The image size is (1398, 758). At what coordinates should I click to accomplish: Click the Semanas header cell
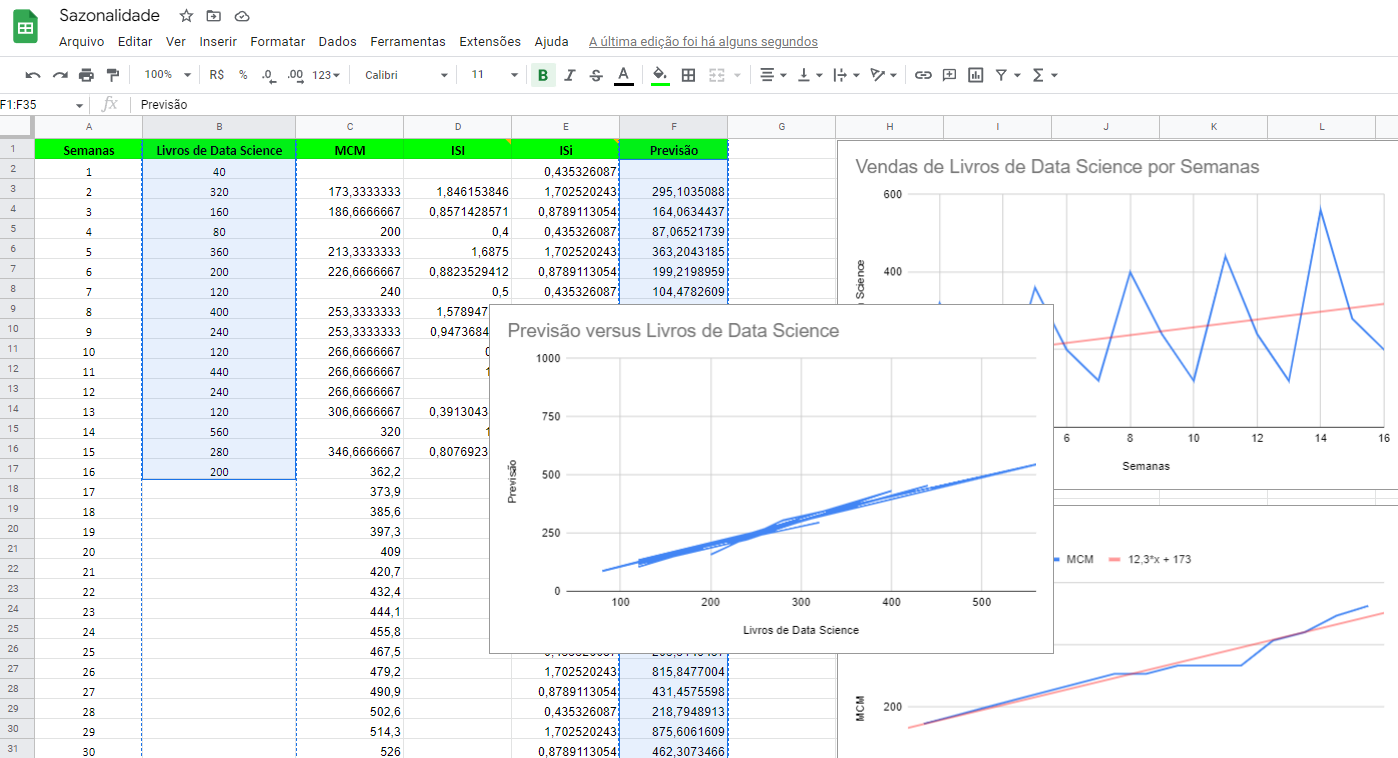point(89,150)
